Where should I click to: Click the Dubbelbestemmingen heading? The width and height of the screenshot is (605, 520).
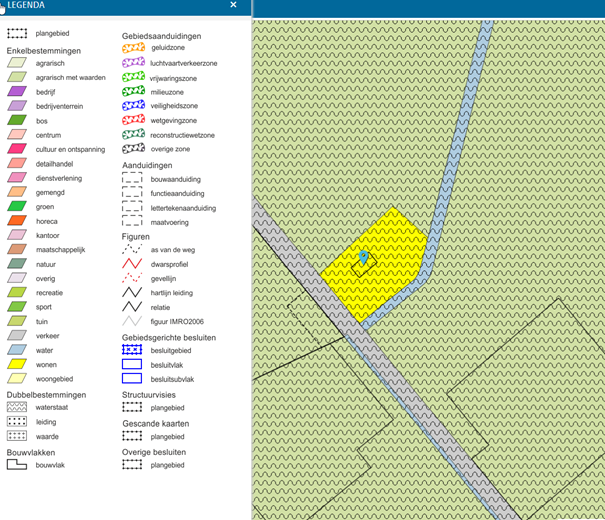46,395
